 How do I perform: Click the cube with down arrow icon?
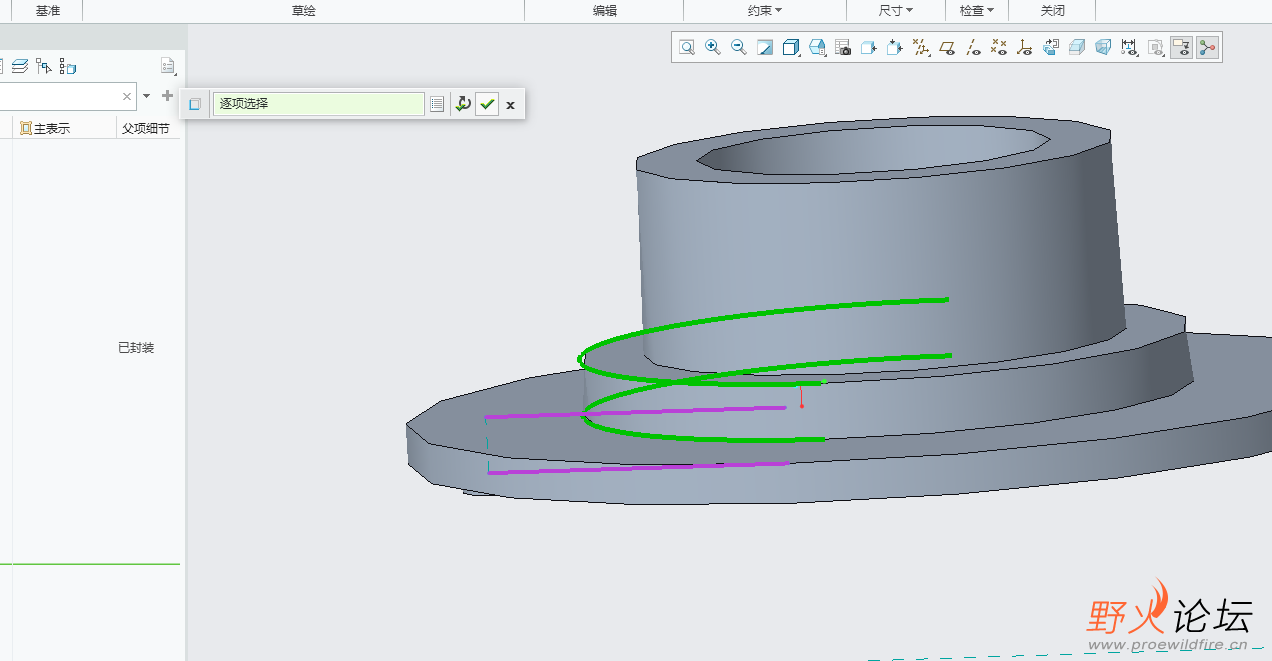pos(895,47)
